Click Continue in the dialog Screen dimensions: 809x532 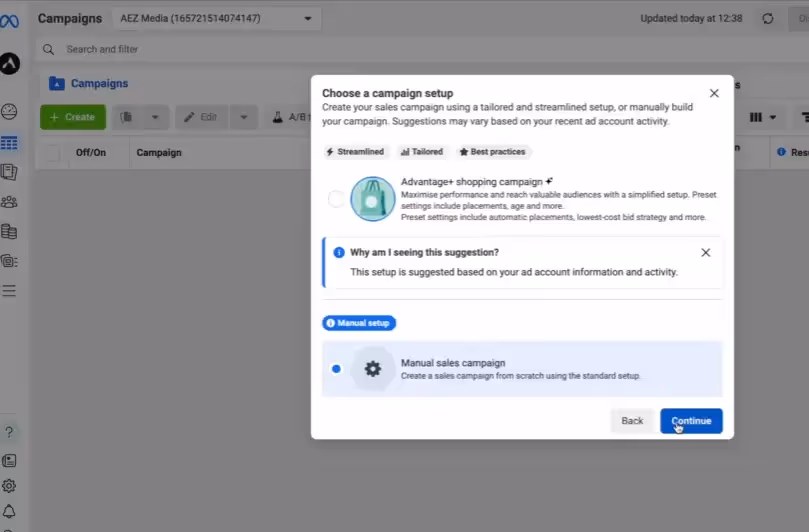(x=691, y=421)
